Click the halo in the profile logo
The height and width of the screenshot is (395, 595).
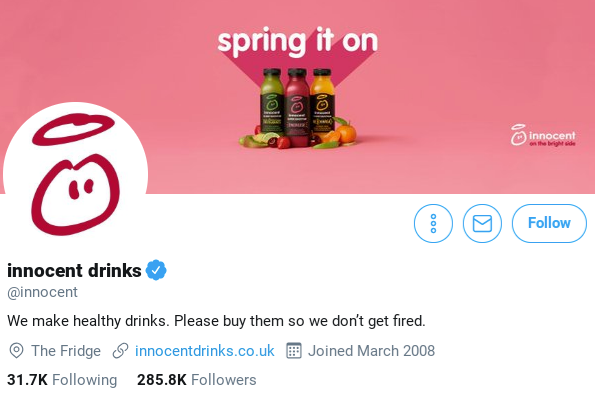[x=74, y=129]
